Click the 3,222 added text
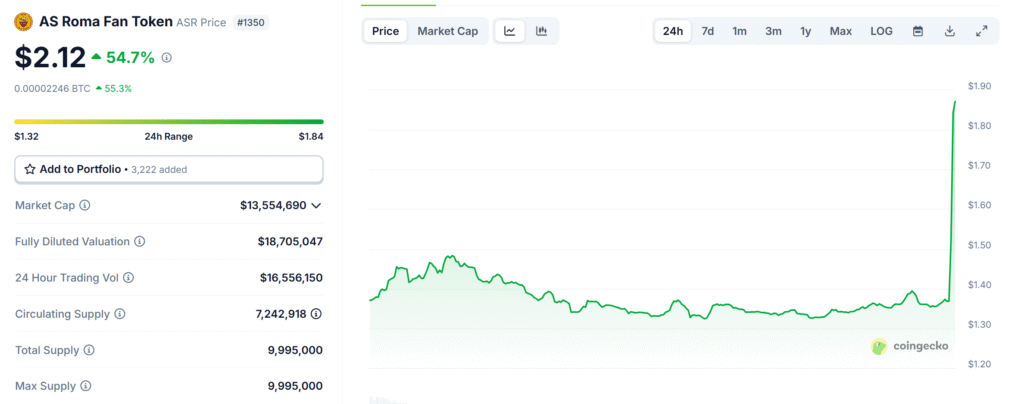1024x404 pixels. pos(159,170)
